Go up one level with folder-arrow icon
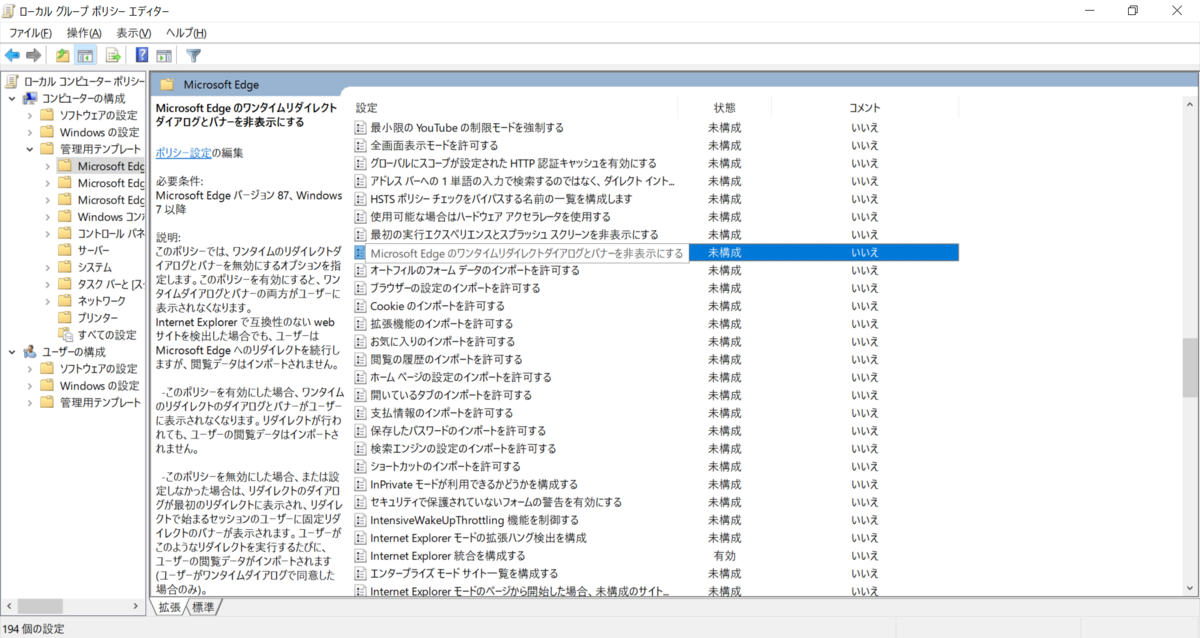Image resolution: width=1200 pixels, height=638 pixels. pos(63,55)
